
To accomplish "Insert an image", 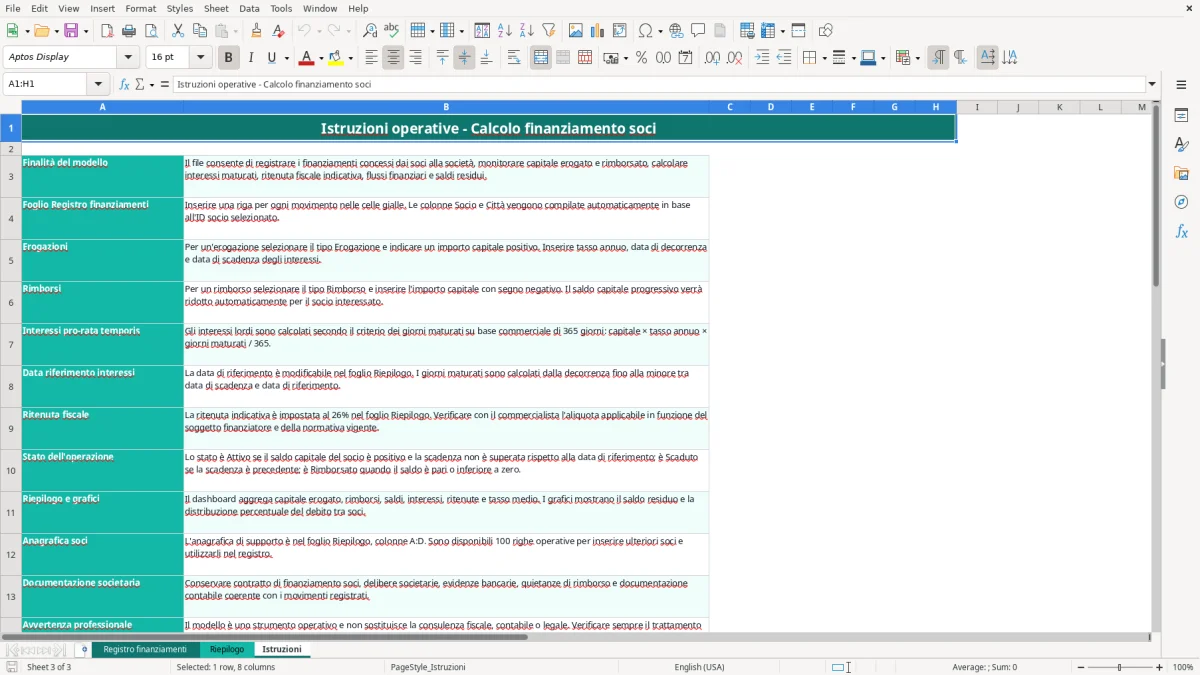I will pyautogui.click(x=576, y=31).
